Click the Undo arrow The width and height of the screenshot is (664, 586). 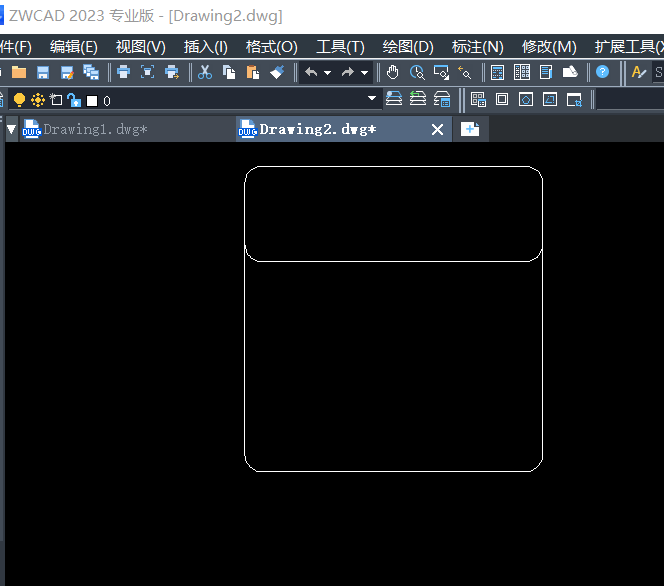coord(311,72)
